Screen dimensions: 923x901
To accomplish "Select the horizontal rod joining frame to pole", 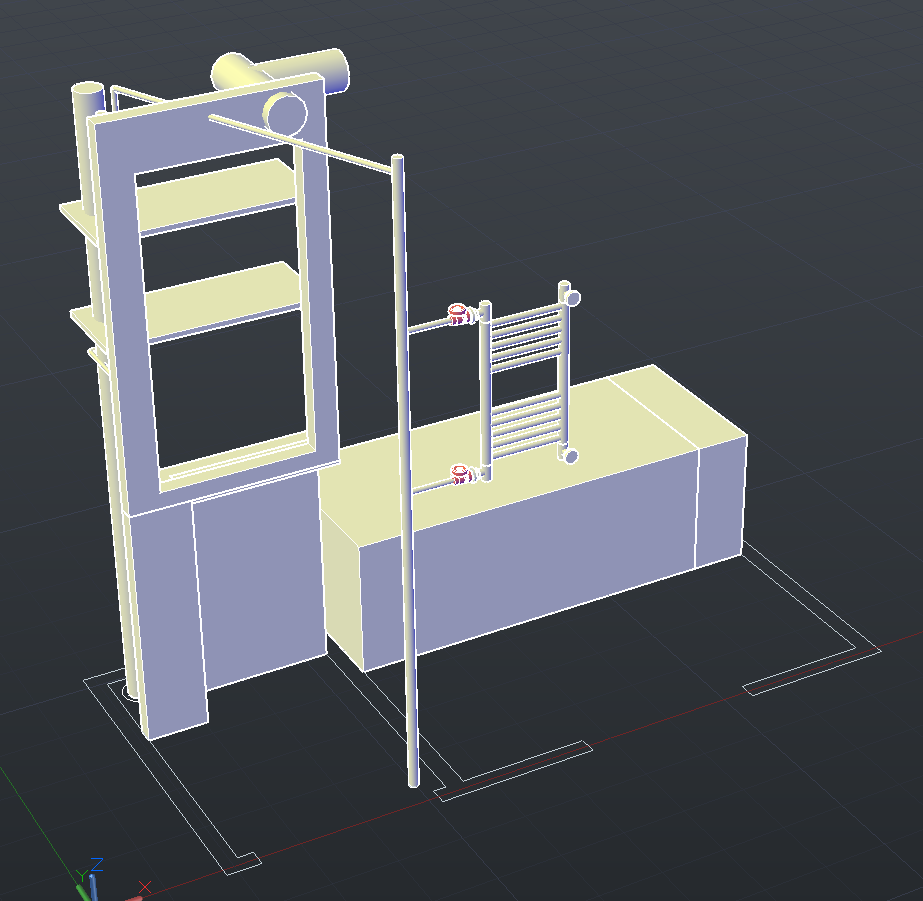I will coord(300,144).
